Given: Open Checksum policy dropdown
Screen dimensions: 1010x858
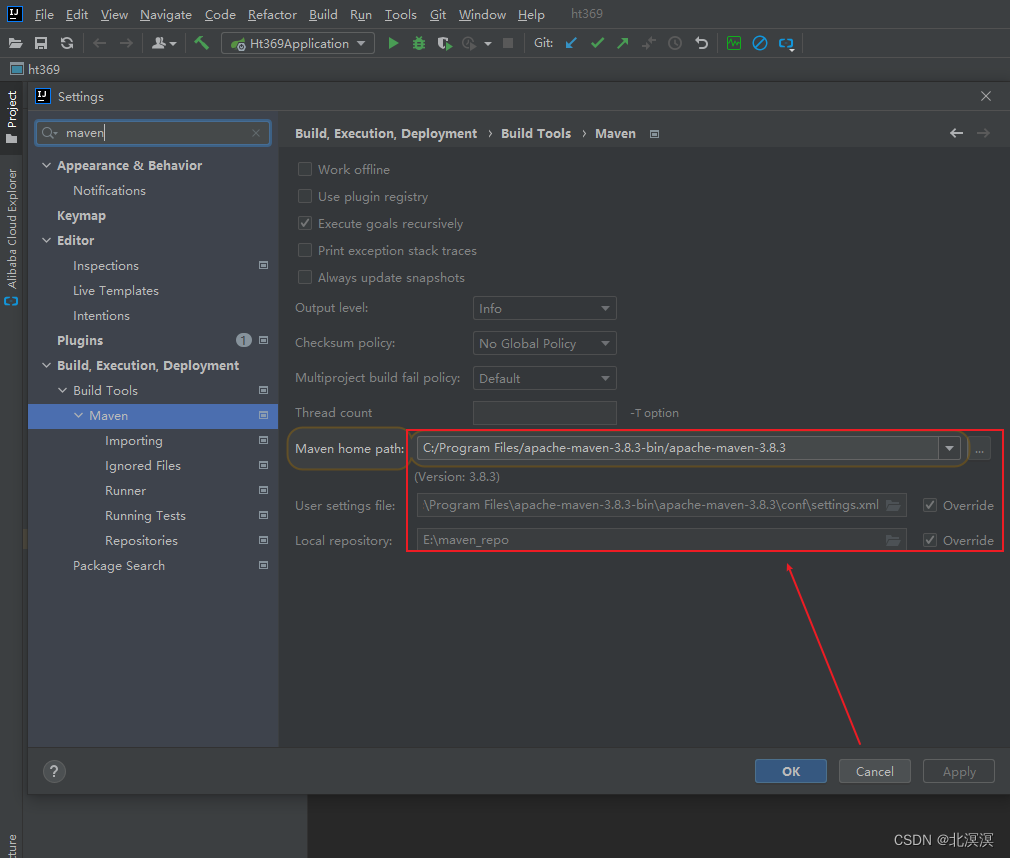Looking at the screenshot, I should click(x=544, y=343).
